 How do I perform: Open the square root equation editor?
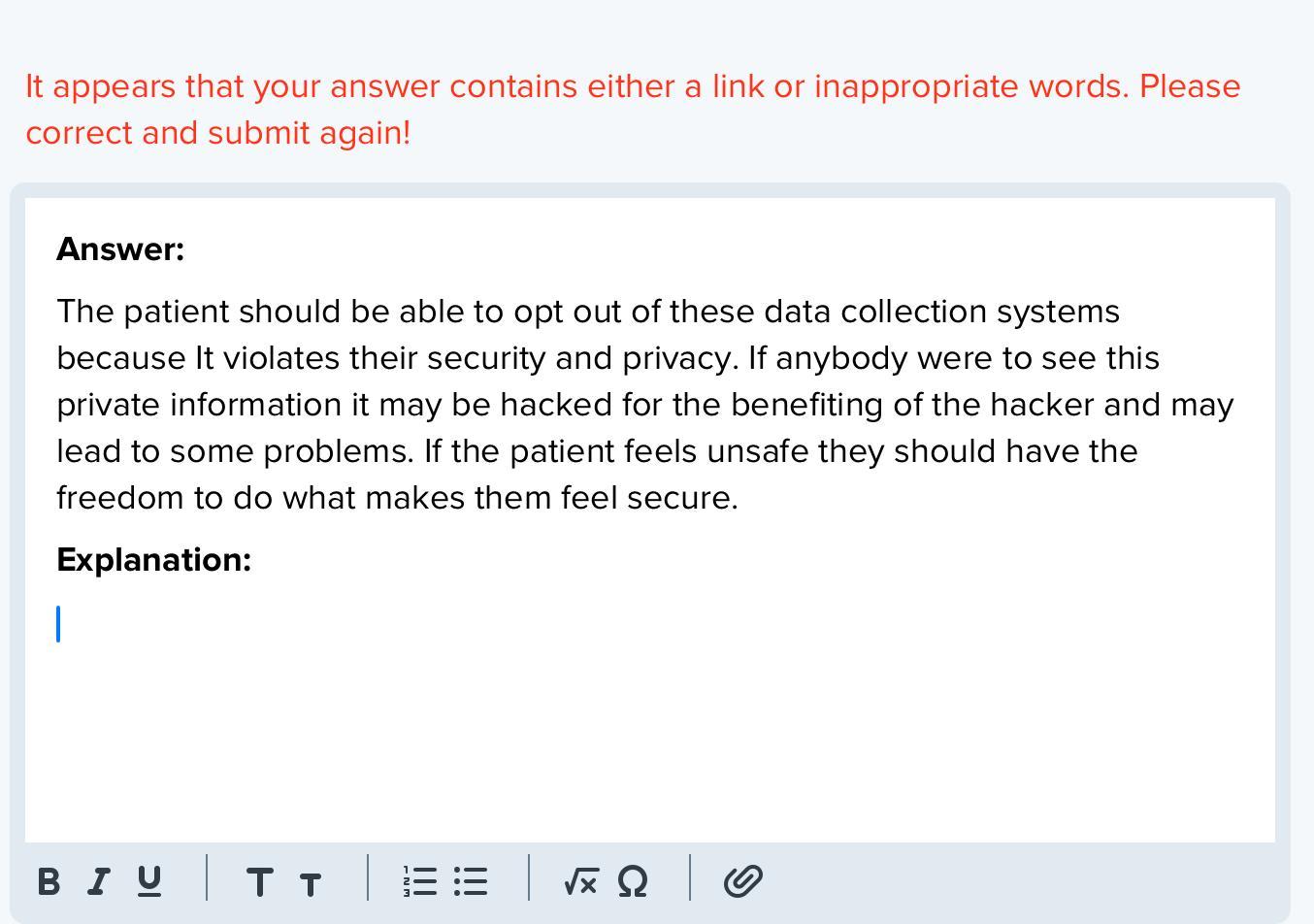(x=579, y=881)
